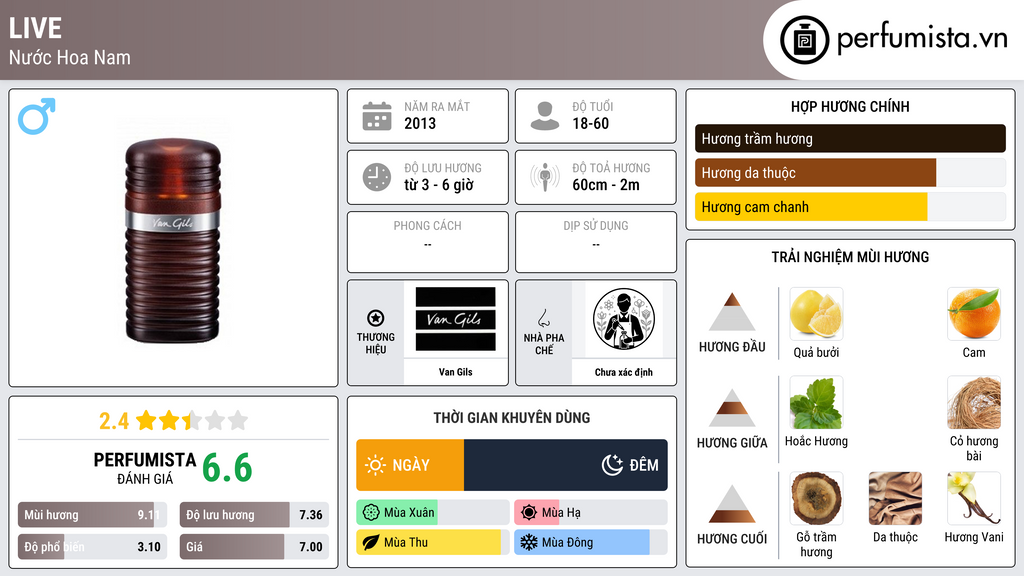Click the Hợp hương chính heading

pyautogui.click(x=850, y=106)
